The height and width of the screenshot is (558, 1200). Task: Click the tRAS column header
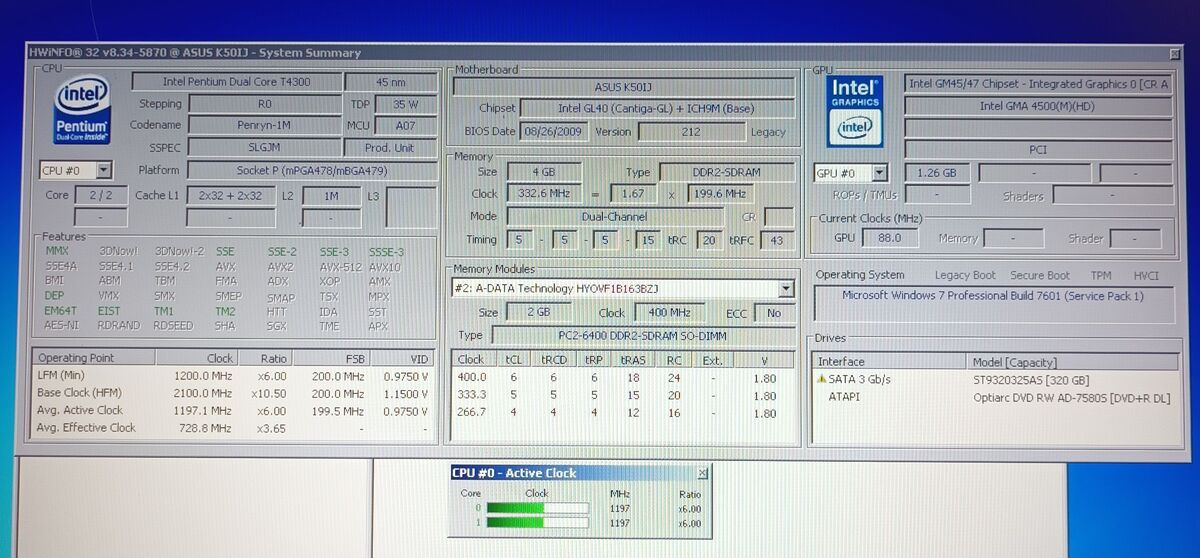632,360
